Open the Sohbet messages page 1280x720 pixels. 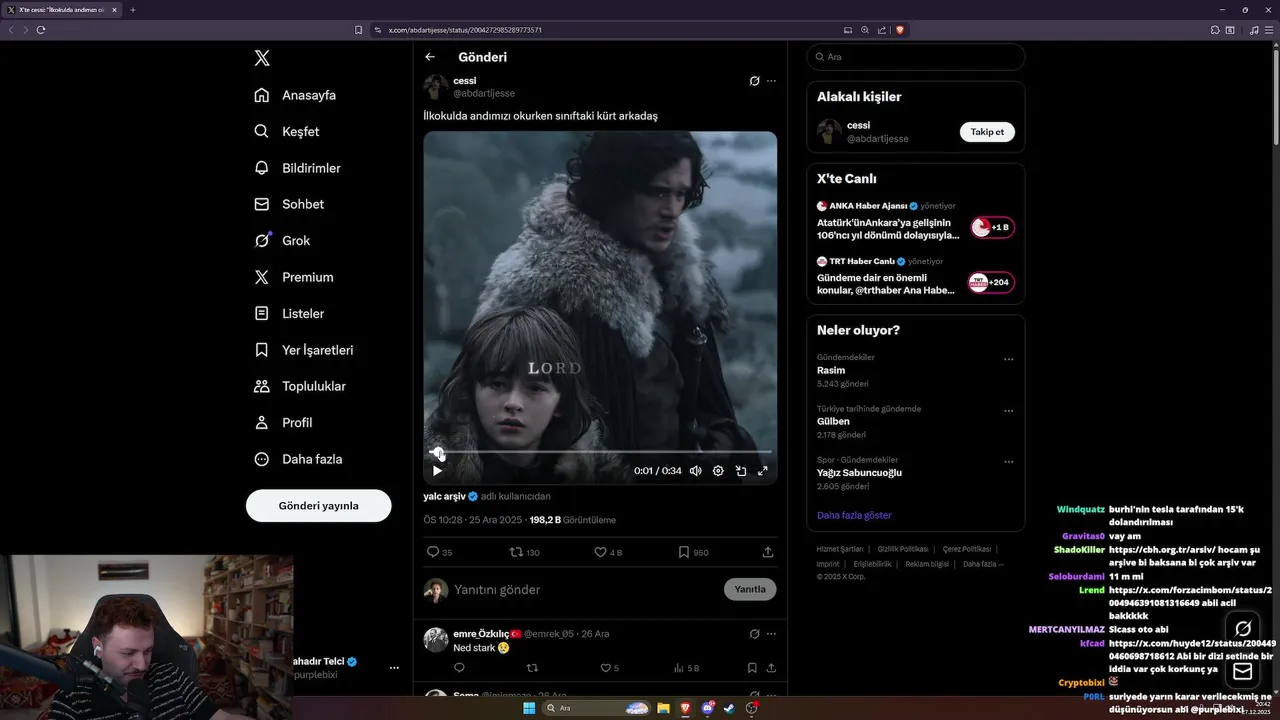tap(289, 204)
